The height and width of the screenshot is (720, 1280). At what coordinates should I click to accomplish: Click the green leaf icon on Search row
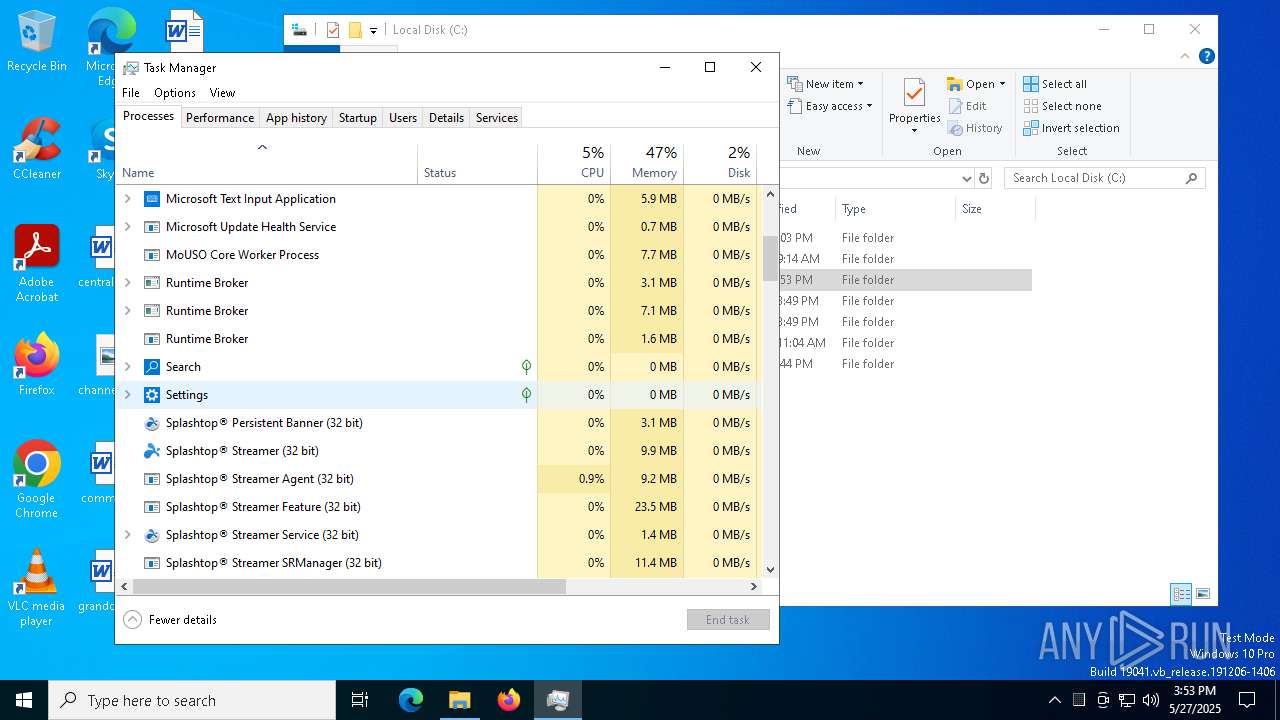coord(526,367)
